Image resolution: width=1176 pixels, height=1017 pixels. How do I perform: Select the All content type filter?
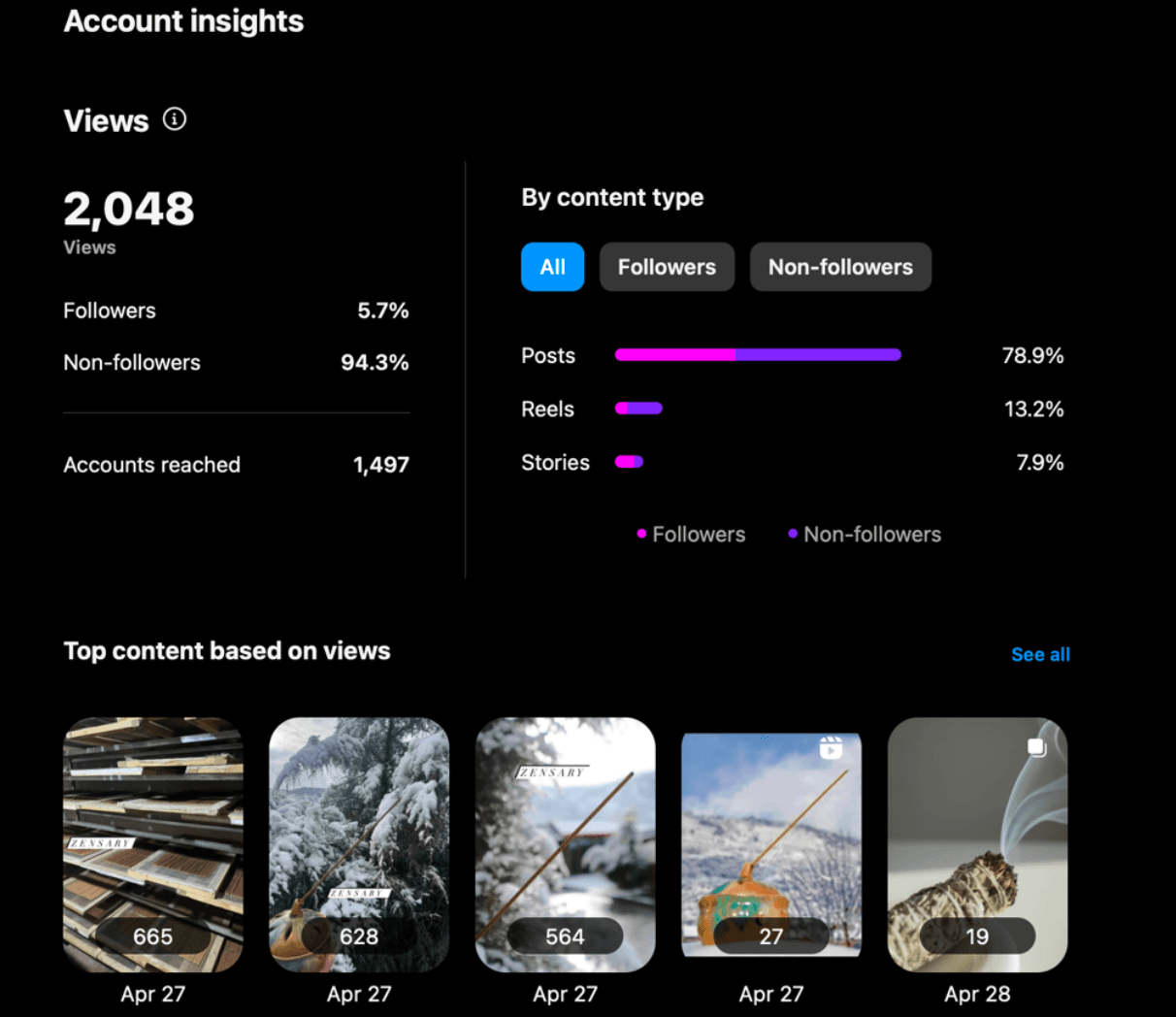tap(553, 267)
